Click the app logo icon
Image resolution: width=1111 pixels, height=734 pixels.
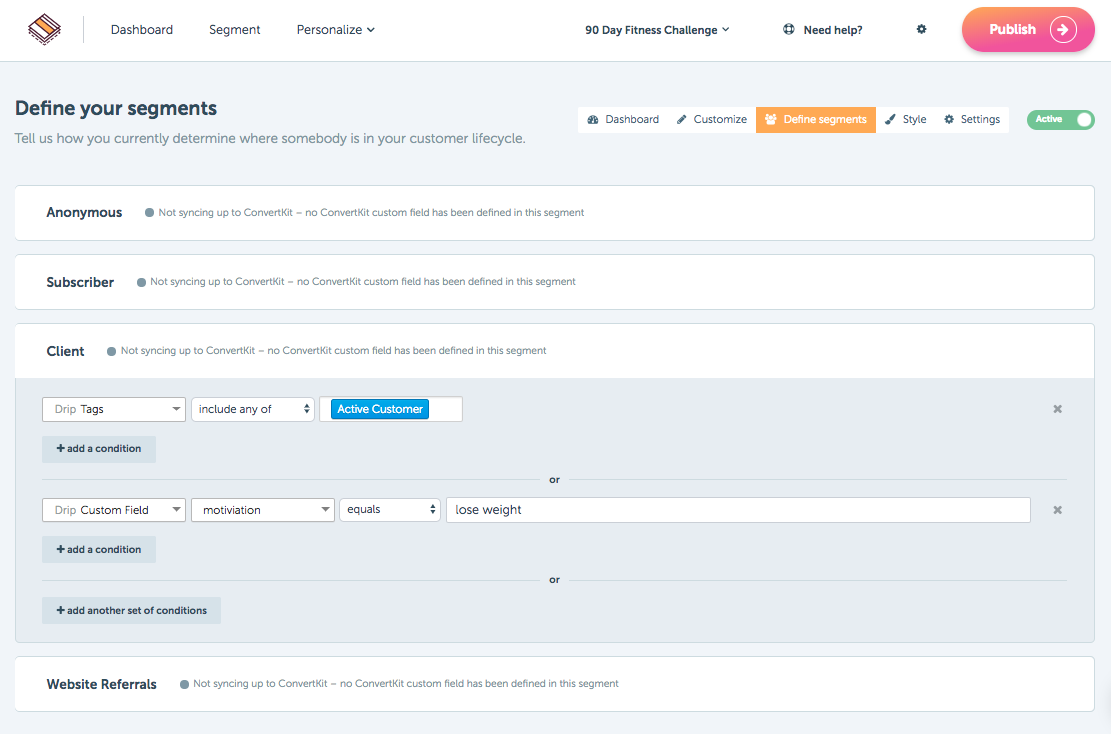[44, 30]
